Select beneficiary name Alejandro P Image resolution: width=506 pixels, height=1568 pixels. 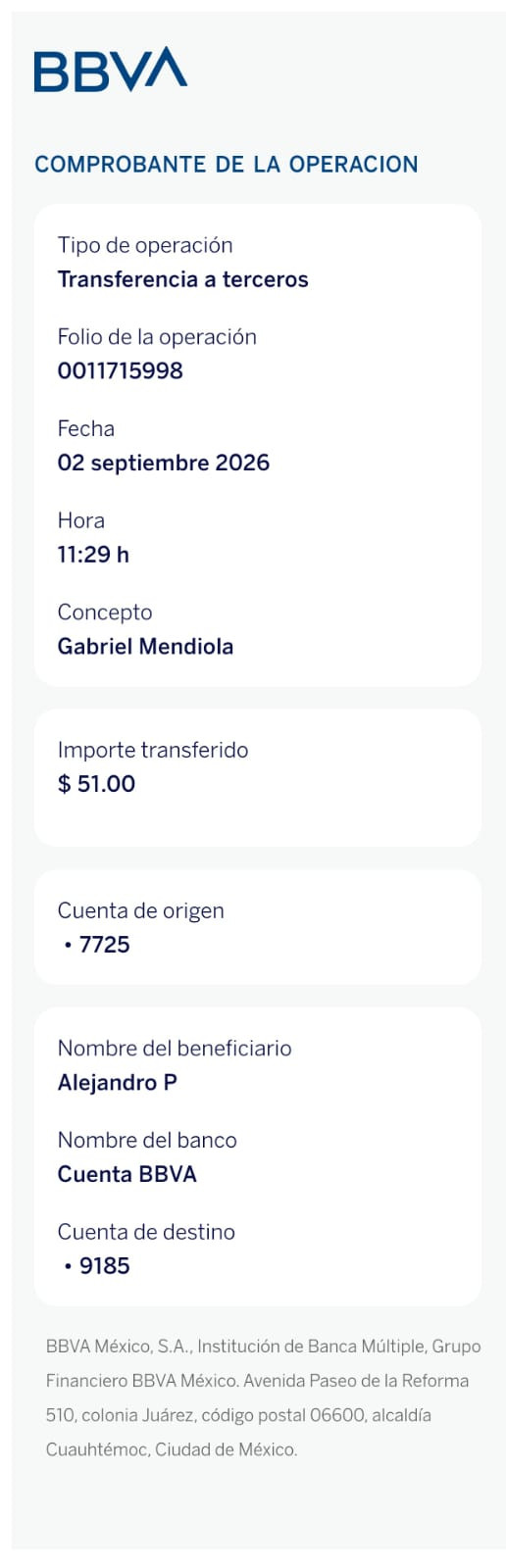tap(117, 1083)
